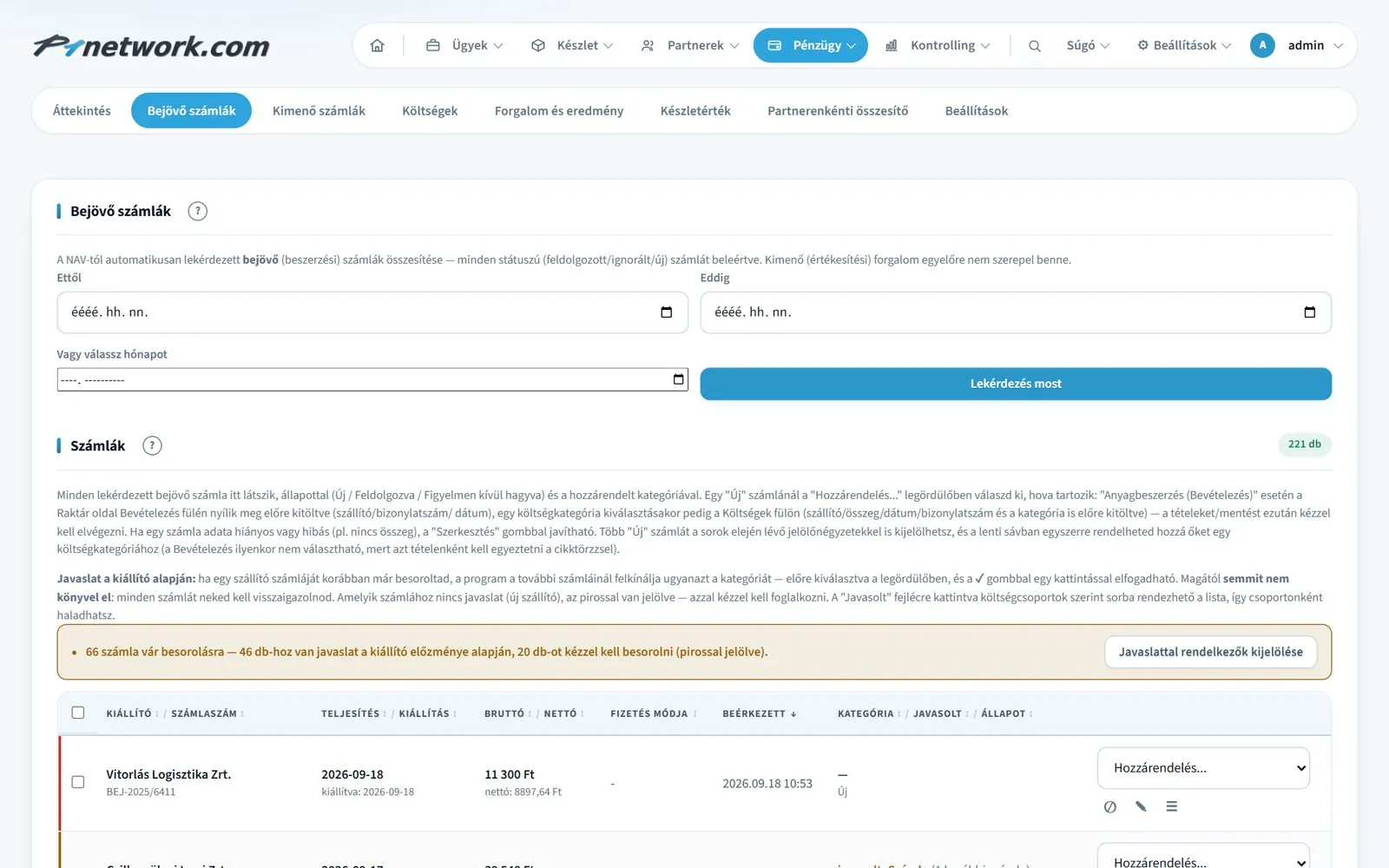Click invoice number BEJ-2025/6411

click(x=141, y=792)
